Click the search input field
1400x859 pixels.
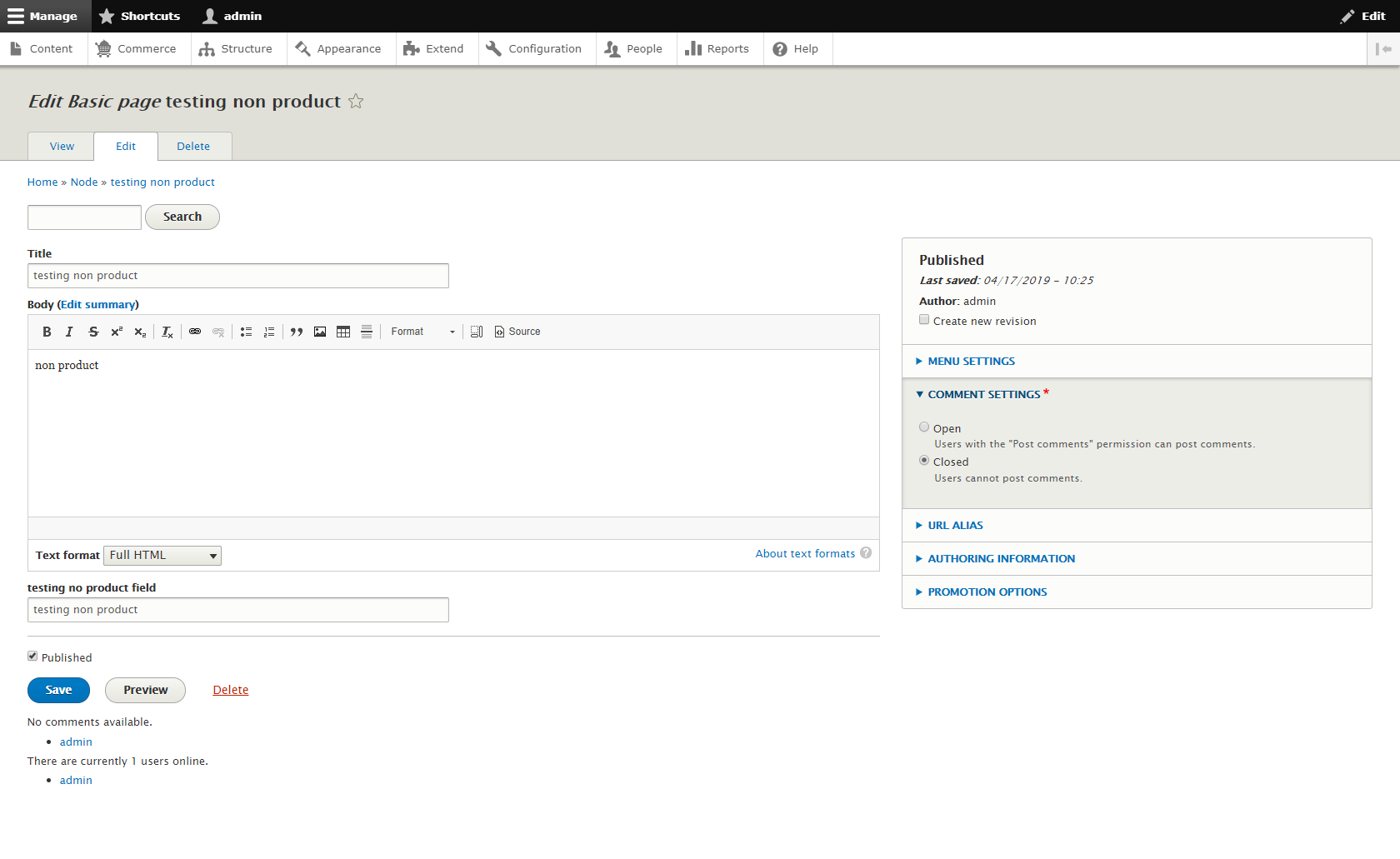click(83, 217)
